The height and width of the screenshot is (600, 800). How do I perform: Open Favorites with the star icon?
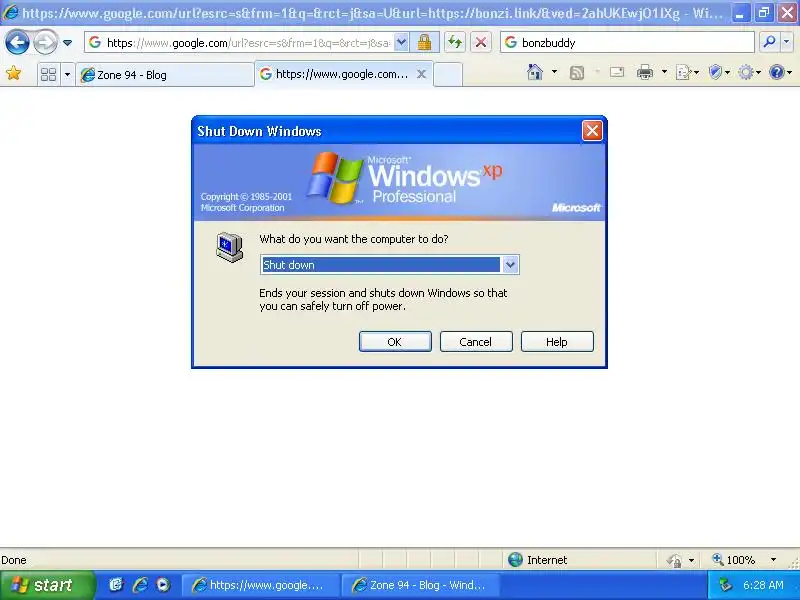pos(14,73)
